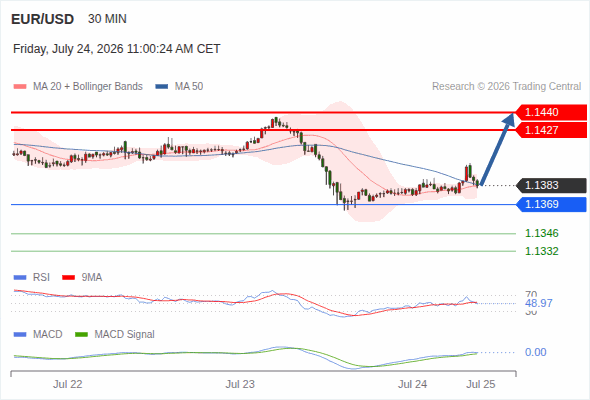590x400 pixels.
Task: Select the green 1.1346 support level
Action: point(541,233)
